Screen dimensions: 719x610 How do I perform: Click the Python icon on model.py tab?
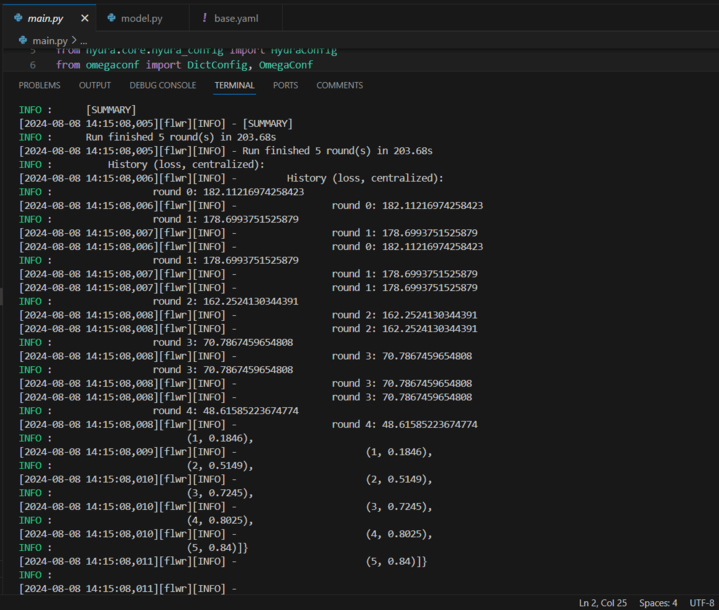coord(111,18)
